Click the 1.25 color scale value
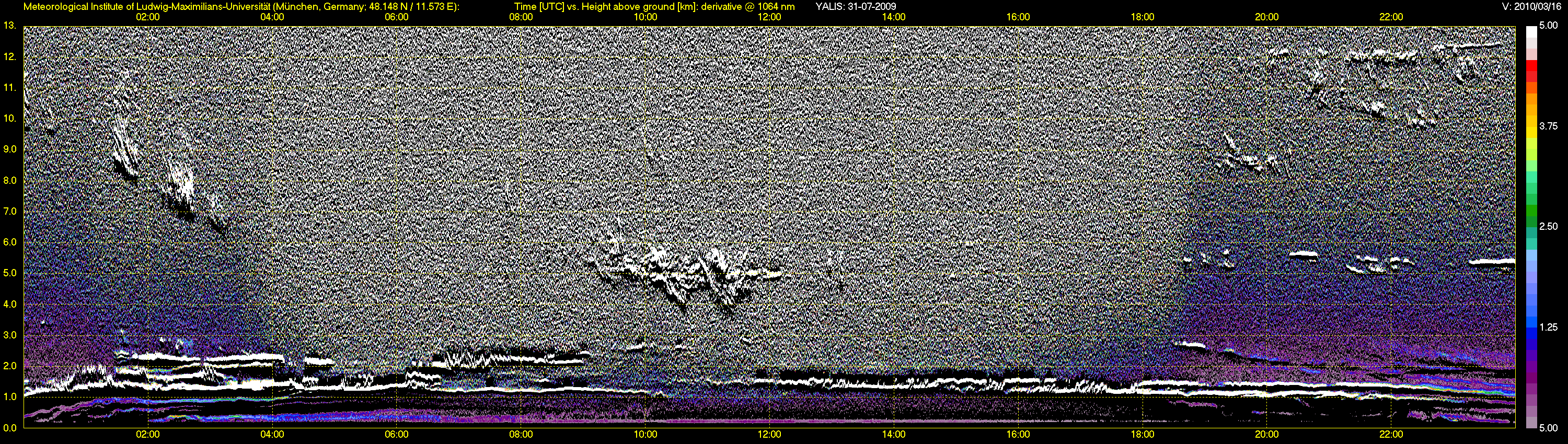1568x444 pixels. (1548, 327)
